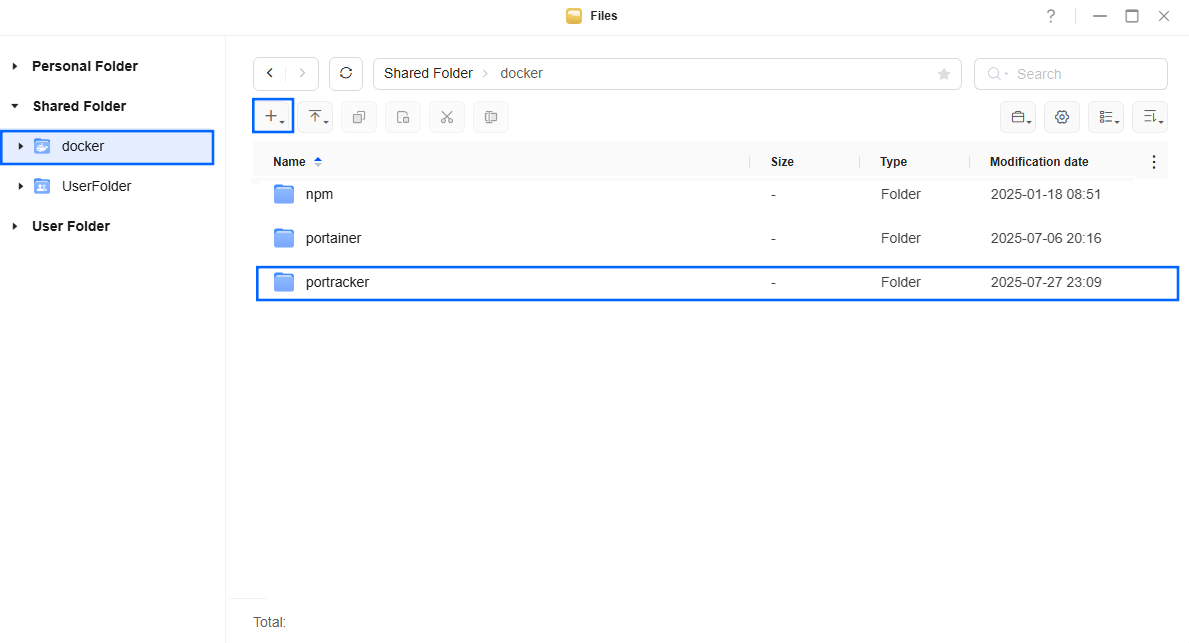Select the portracker folder name
The width and height of the screenshot is (1189, 643).
(337, 282)
